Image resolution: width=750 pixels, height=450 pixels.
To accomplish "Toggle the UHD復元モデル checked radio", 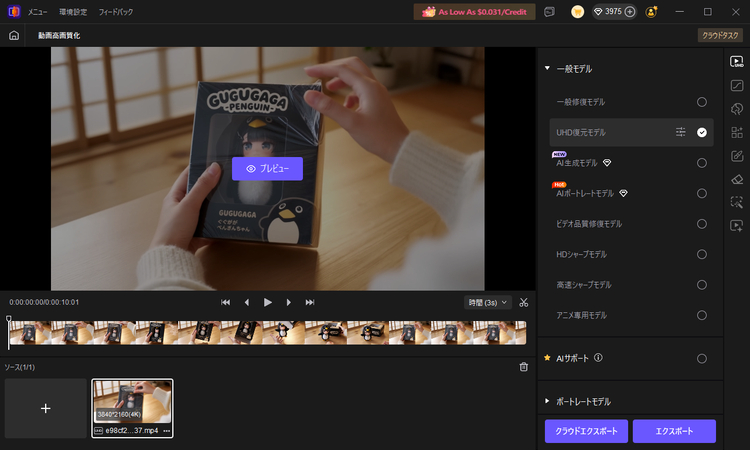I will [702, 132].
